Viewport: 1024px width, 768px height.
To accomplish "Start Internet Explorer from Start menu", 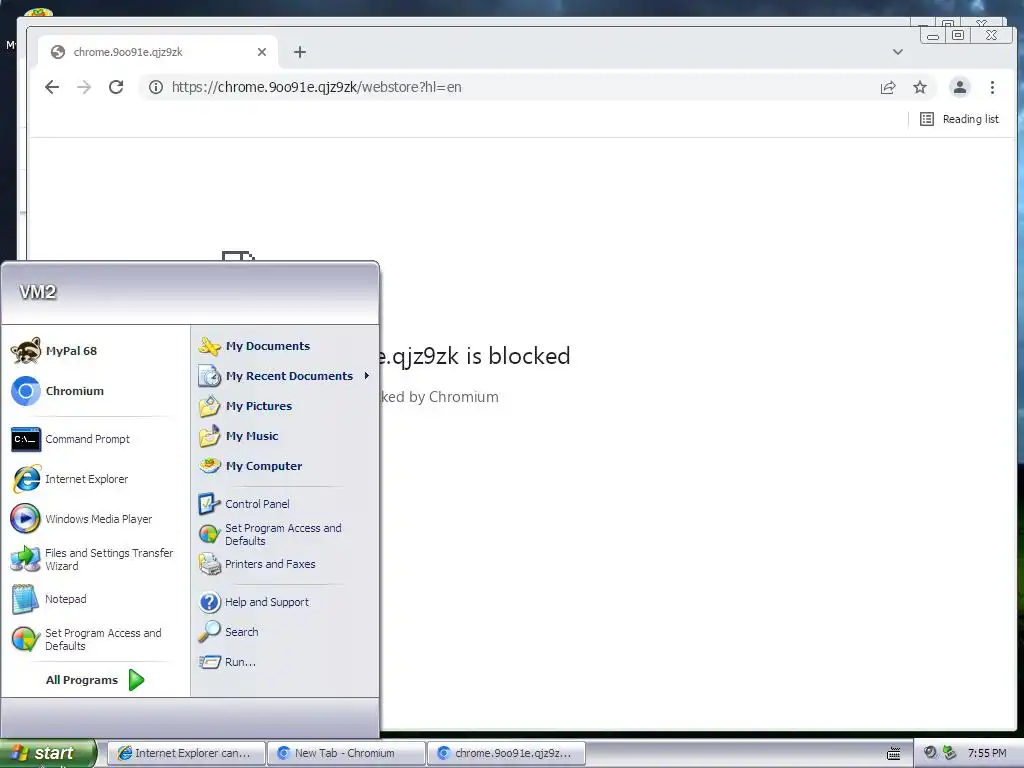I will 94,479.
